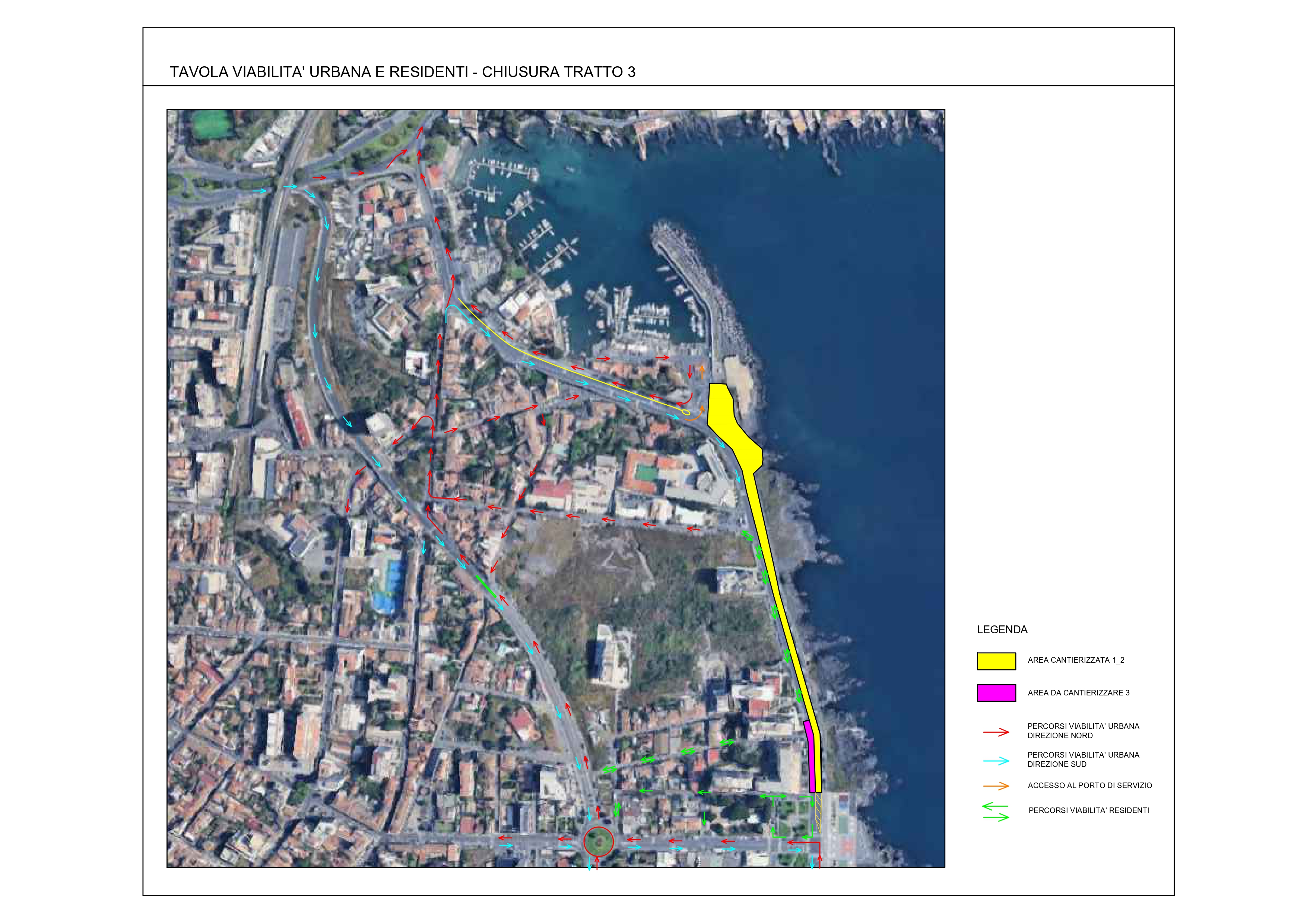Screen dimensions: 1307x924
Task: Click the label 'PERCORSI VIABILITA' URBANA DIREZIONE NORD'
Action: point(1083,731)
